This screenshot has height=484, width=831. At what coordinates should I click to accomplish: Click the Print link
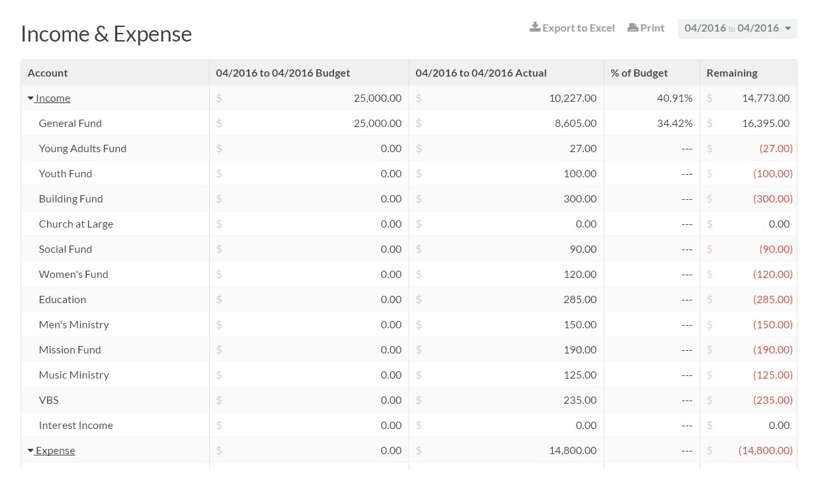tap(646, 28)
